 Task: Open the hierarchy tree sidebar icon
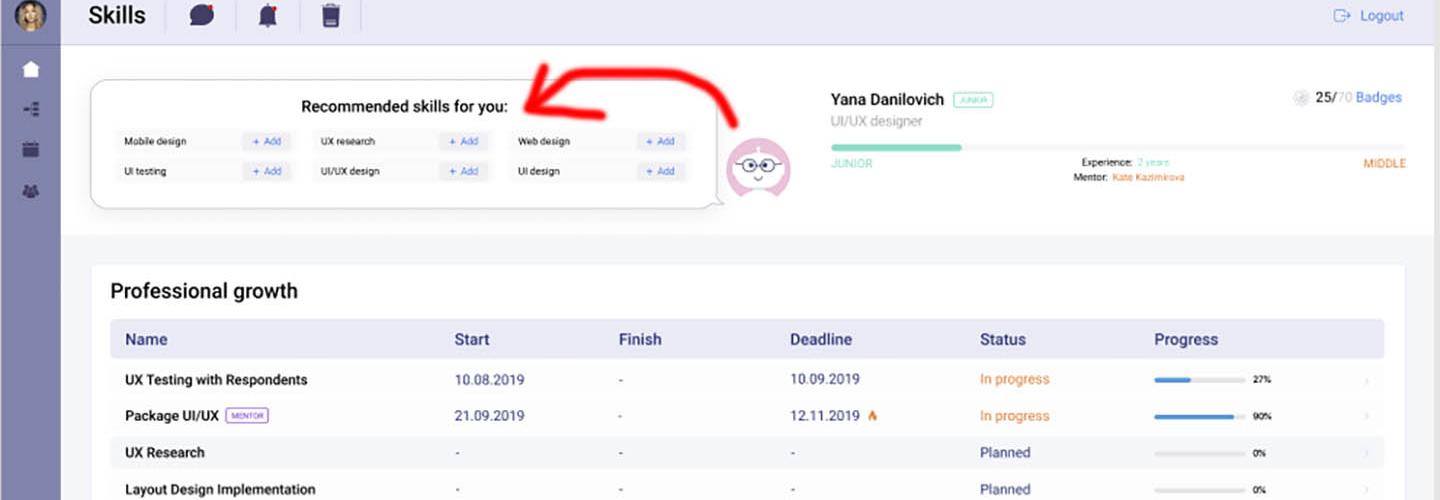[x=31, y=109]
